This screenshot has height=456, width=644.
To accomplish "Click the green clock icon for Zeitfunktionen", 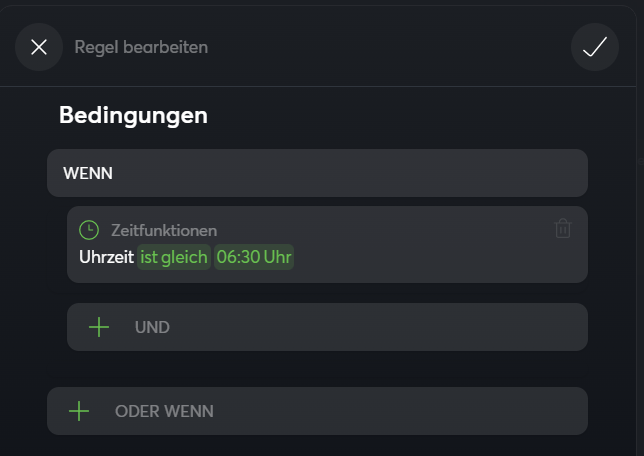I will click(90, 230).
